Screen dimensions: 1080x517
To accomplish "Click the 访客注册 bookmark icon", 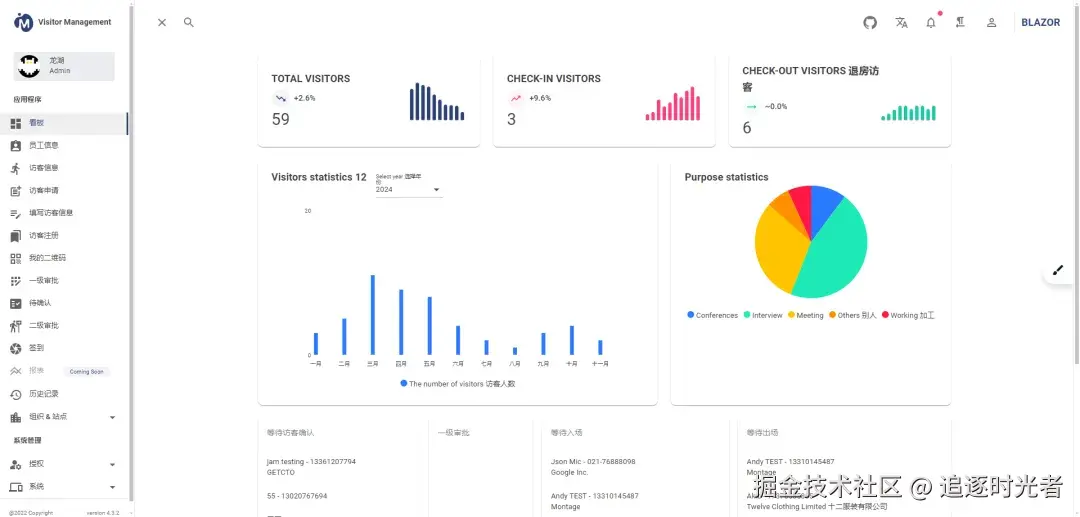I will coord(16,236).
